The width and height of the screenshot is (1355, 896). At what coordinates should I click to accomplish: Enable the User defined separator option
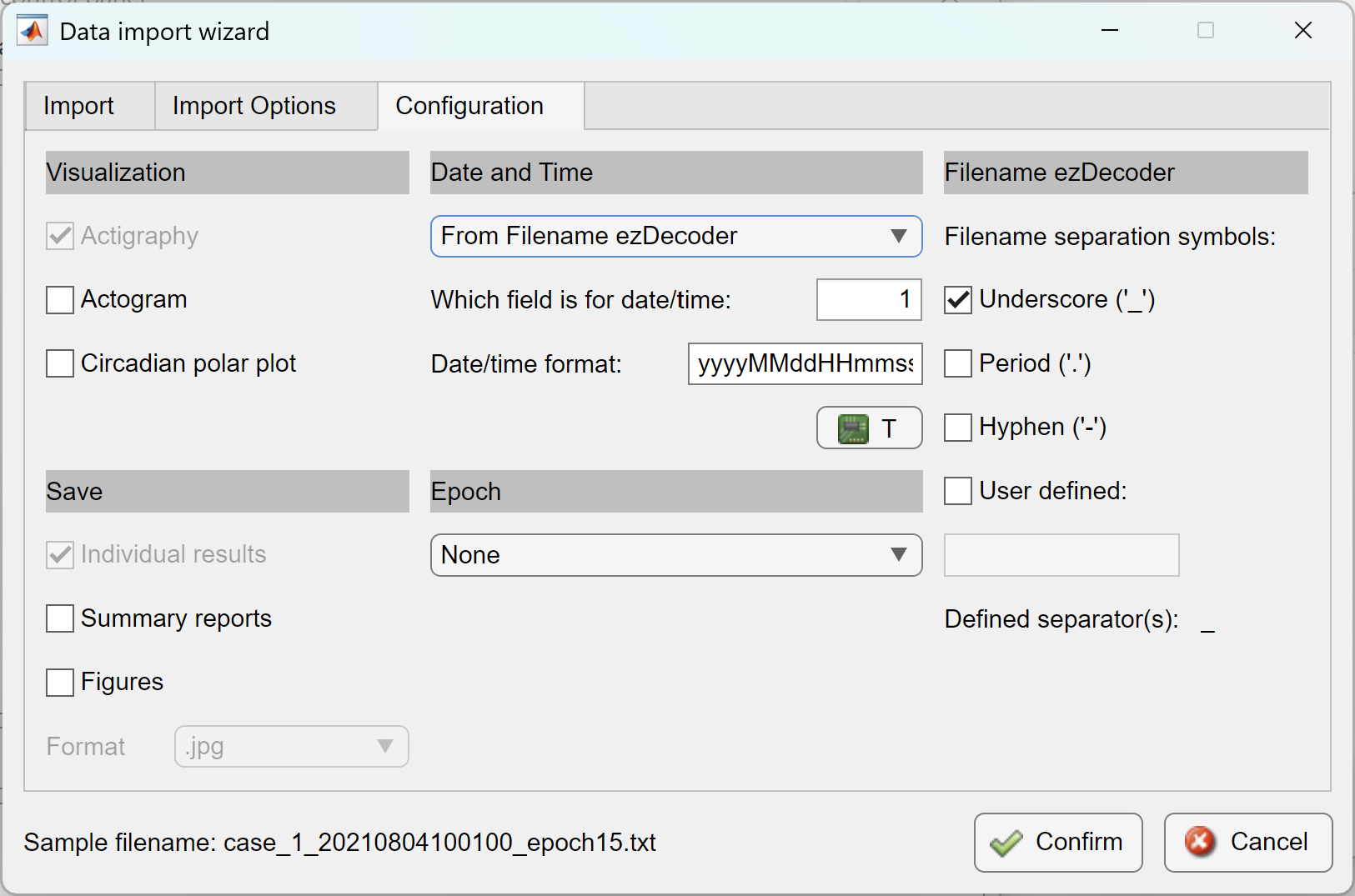click(x=958, y=490)
